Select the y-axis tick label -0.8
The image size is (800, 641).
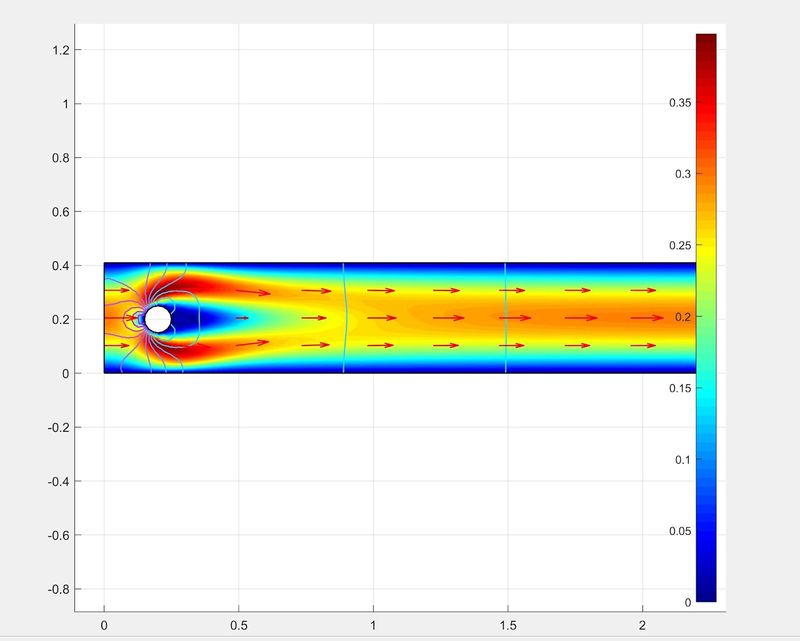[x=58, y=589]
